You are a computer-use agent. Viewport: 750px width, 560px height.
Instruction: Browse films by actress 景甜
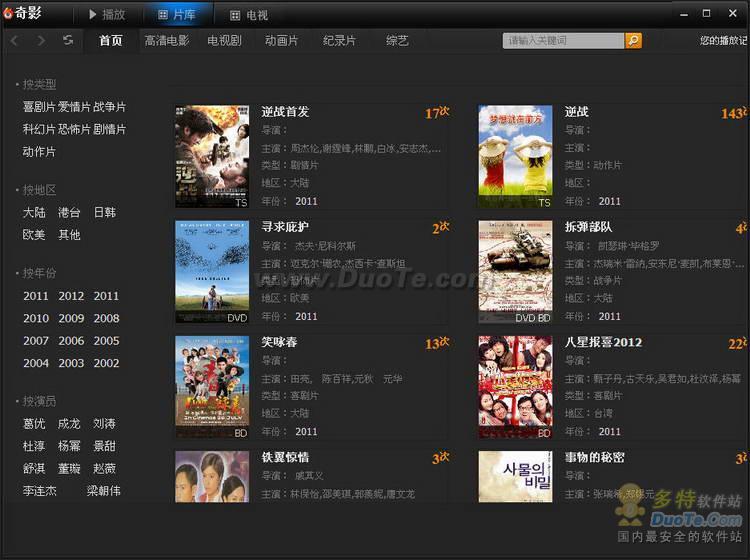coord(105,446)
